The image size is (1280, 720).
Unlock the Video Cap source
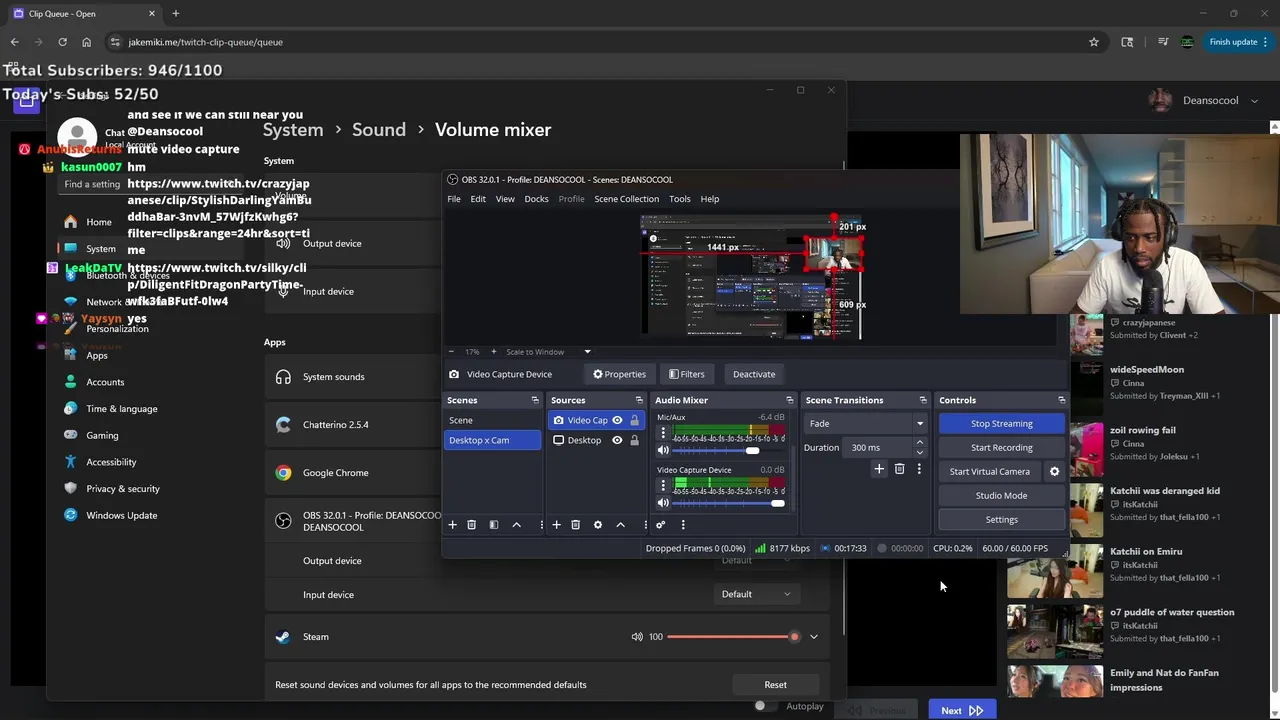pyautogui.click(x=634, y=420)
